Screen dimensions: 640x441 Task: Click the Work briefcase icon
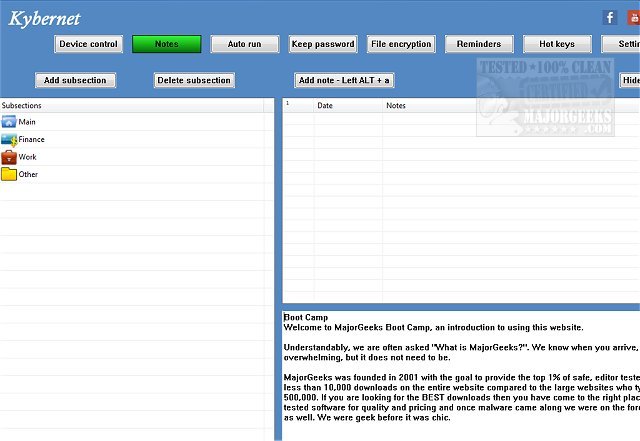tap(9, 157)
